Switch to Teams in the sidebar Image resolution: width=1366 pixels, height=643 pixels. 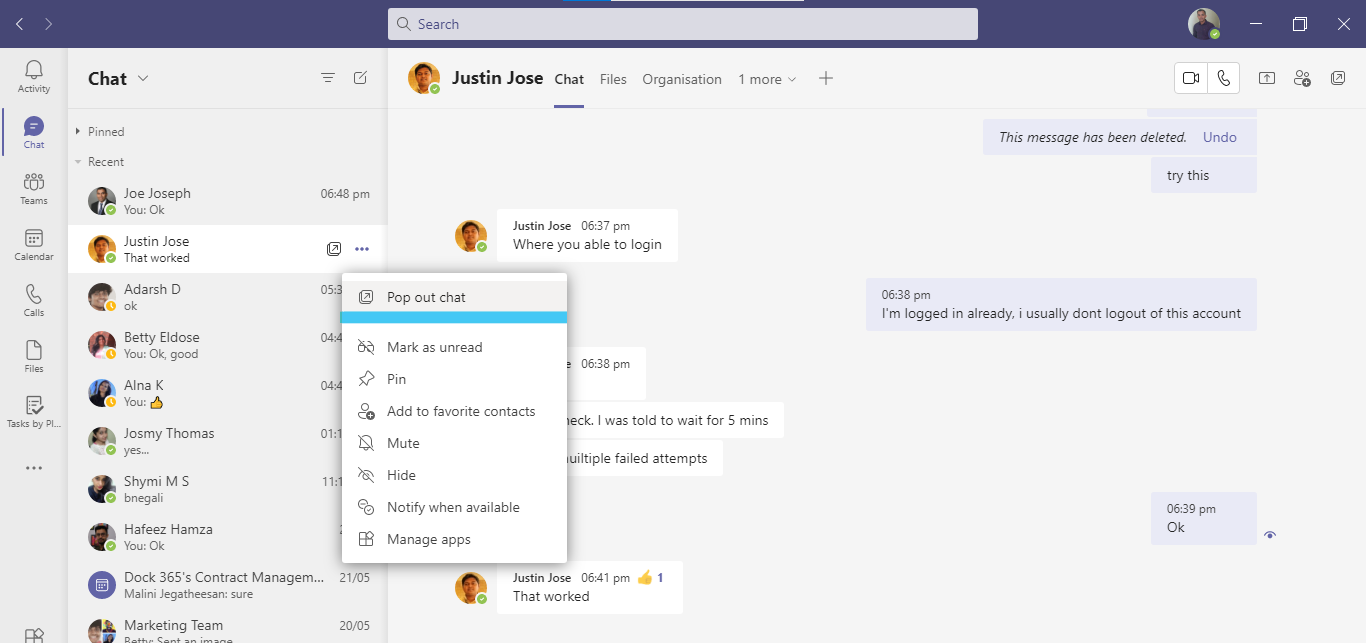pos(33,188)
